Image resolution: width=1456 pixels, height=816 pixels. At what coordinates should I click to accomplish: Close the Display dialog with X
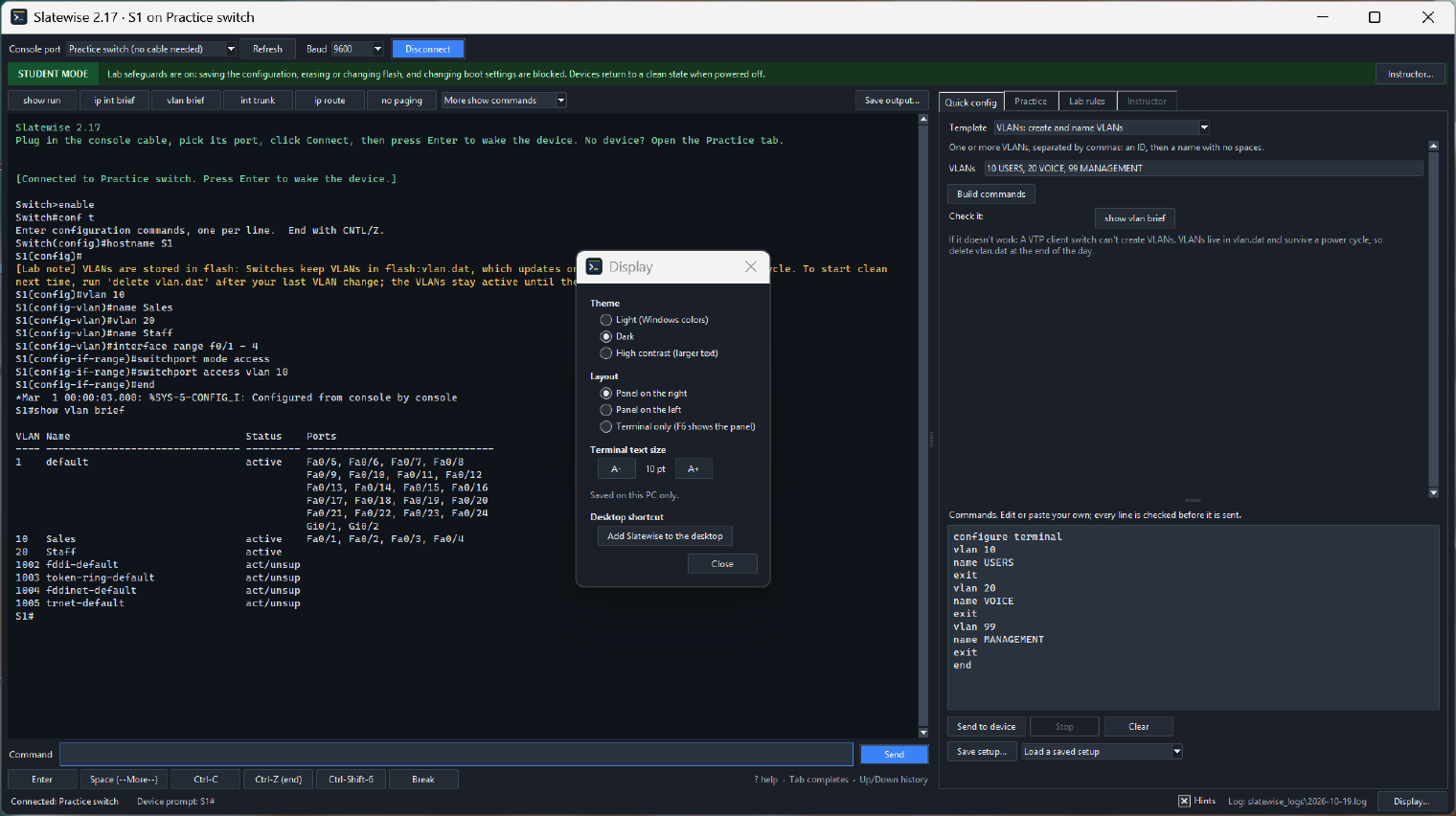click(x=751, y=267)
